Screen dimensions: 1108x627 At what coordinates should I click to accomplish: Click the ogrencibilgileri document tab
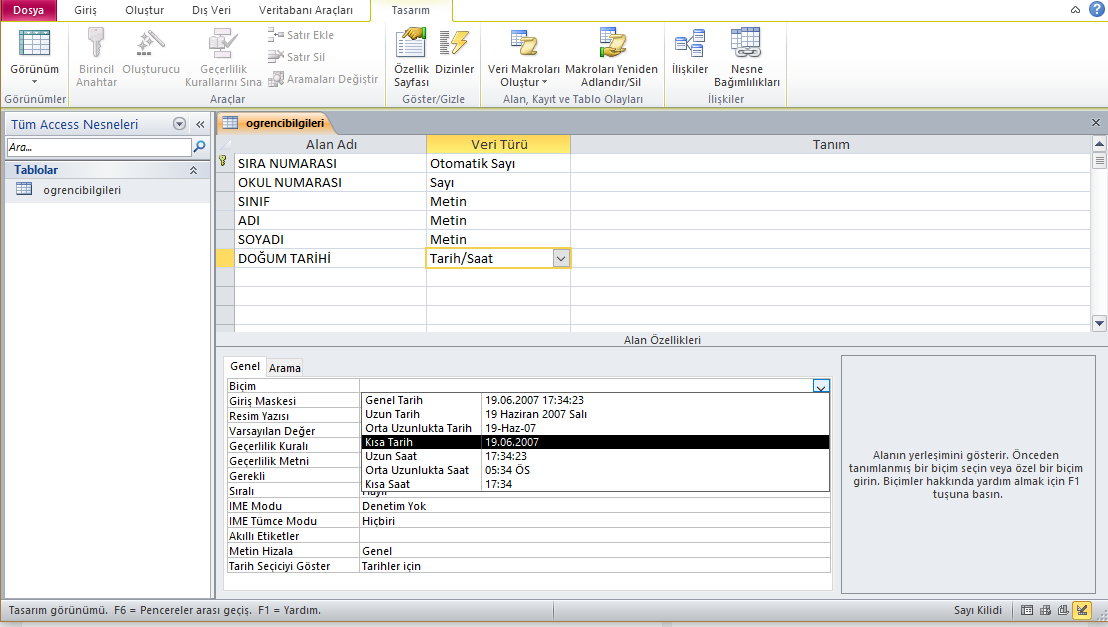tap(276, 123)
